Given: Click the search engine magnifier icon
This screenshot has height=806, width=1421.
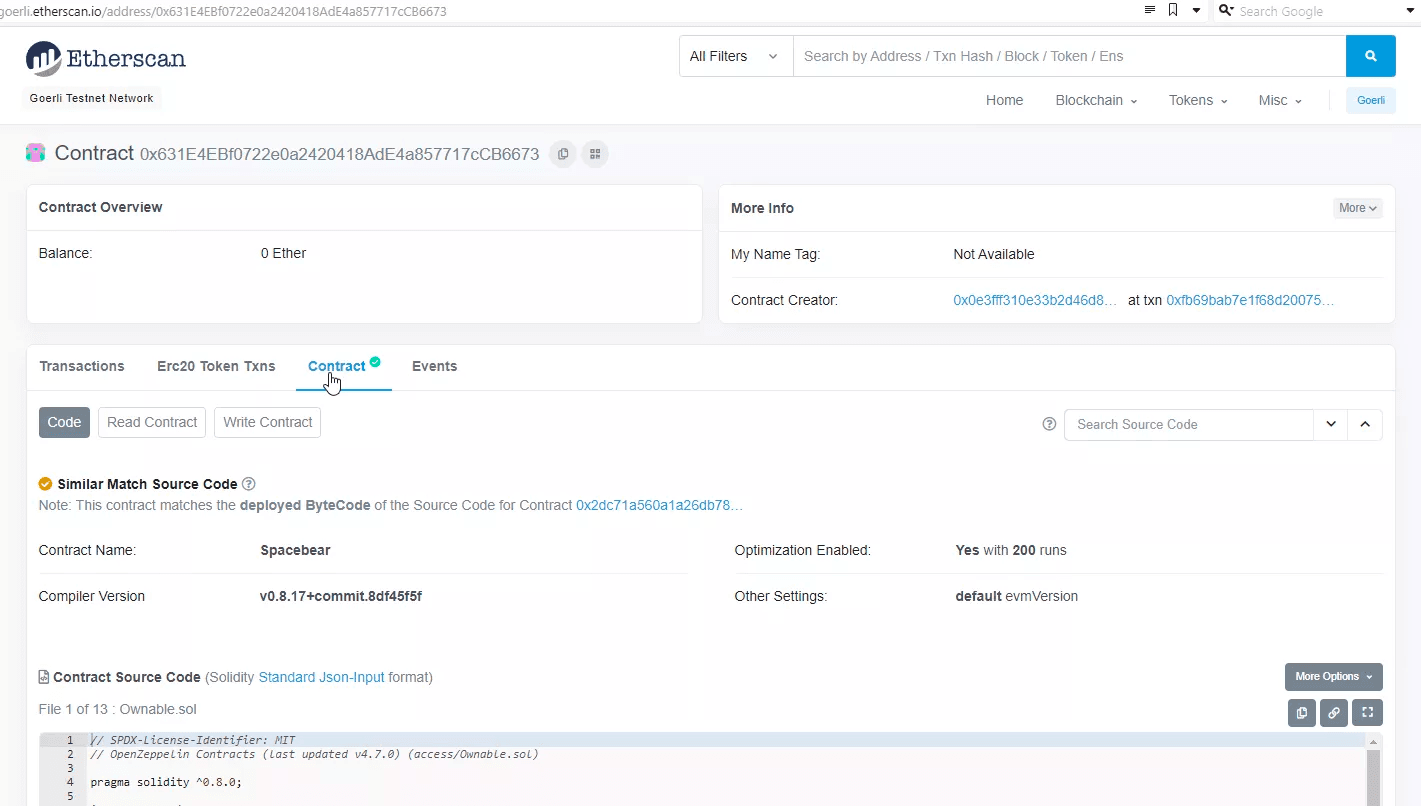Looking at the screenshot, I should (1226, 11).
